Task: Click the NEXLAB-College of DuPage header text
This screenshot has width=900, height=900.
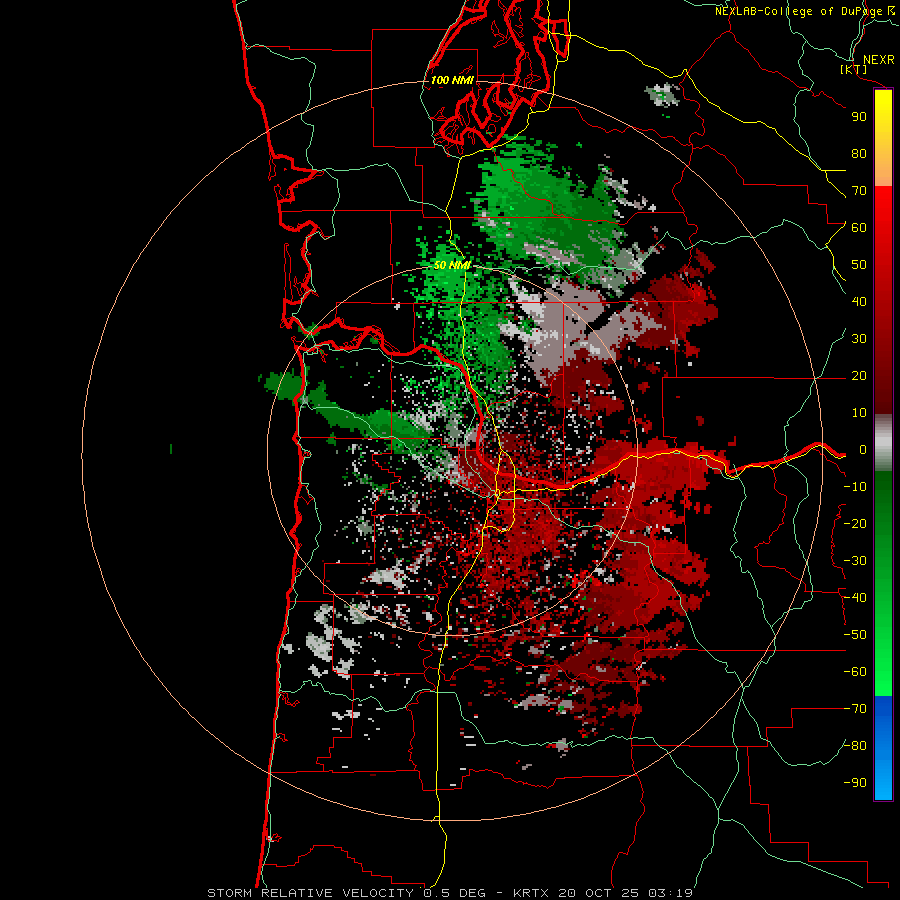Action: point(805,11)
